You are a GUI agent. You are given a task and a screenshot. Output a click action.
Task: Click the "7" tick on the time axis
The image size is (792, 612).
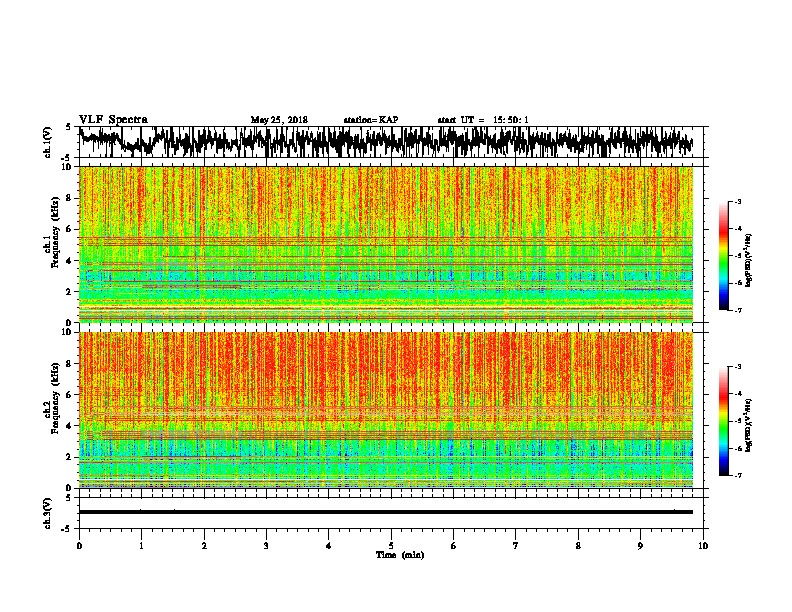click(x=516, y=546)
